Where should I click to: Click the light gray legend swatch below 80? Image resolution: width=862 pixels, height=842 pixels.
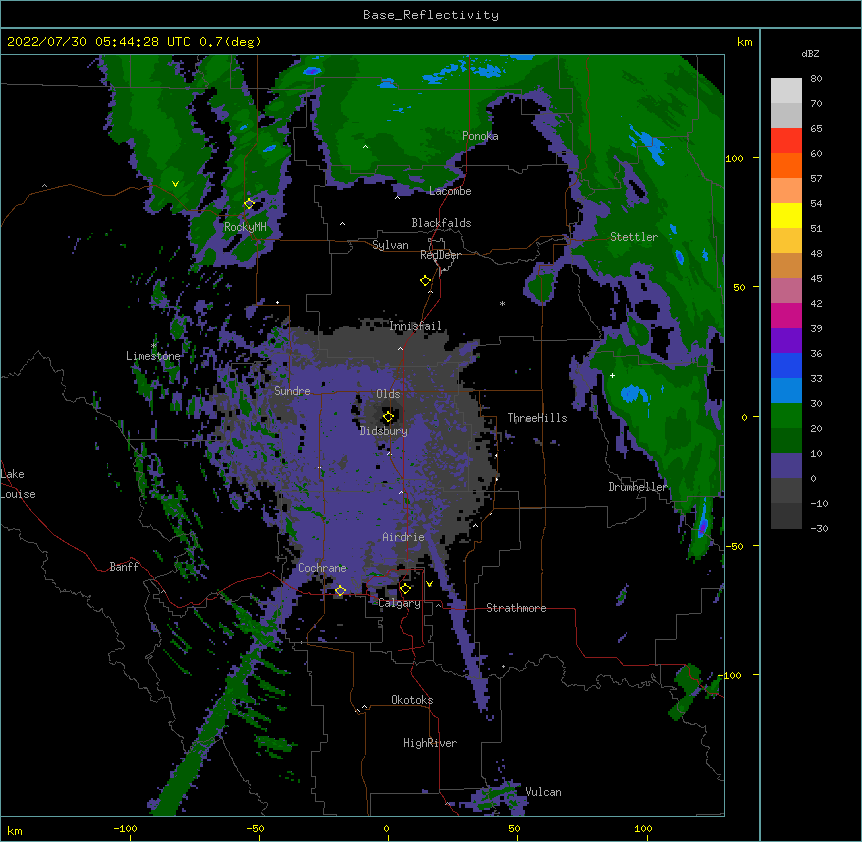(x=786, y=91)
